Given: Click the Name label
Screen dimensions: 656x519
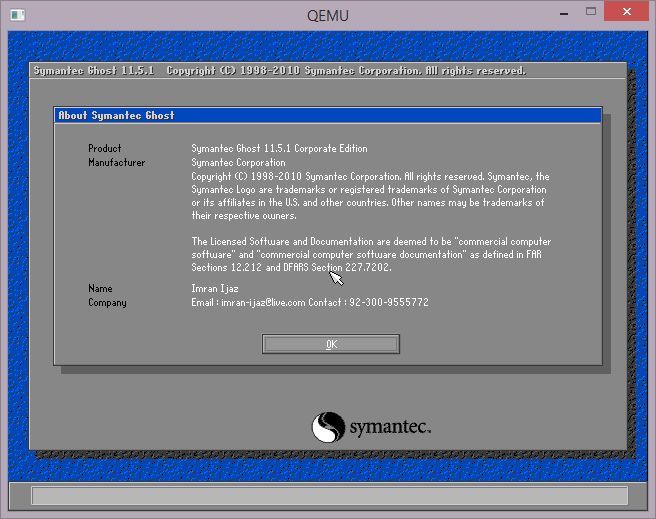Looking at the screenshot, I should (x=100, y=289).
